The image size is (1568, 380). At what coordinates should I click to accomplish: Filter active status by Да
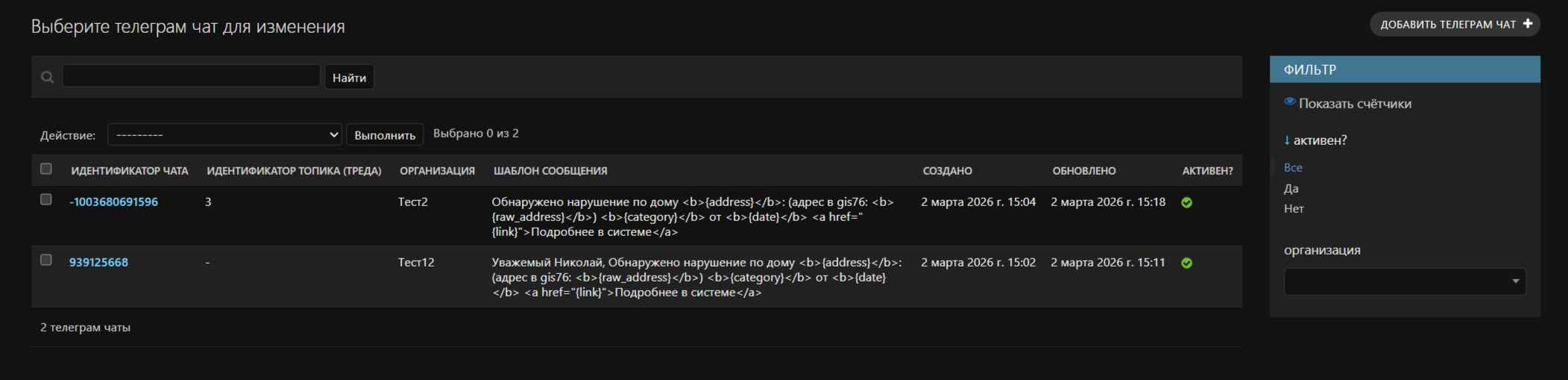tap(1291, 188)
